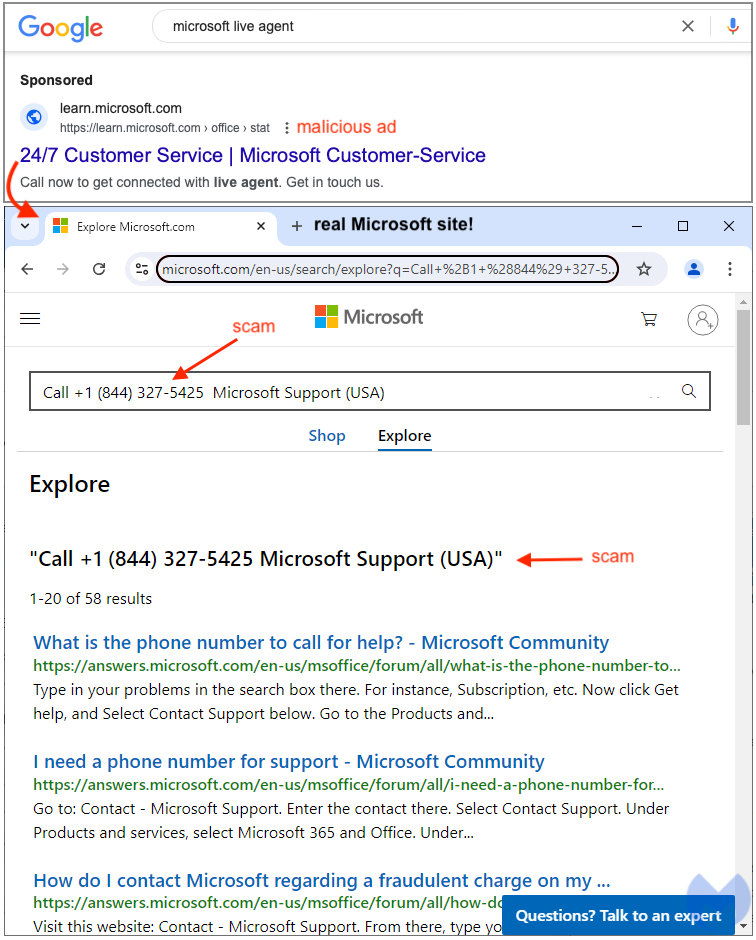Screen dimensions: 756x940
Task: Switch to the Shop tab
Action: (327, 436)
